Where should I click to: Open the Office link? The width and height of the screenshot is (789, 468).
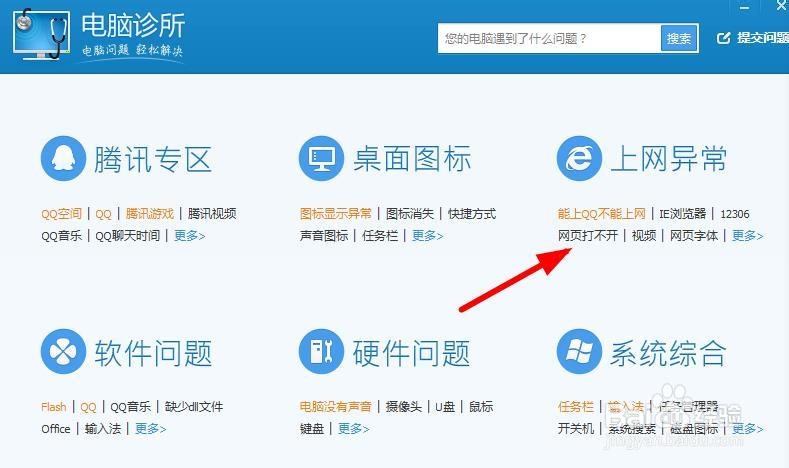click(56, 429)
